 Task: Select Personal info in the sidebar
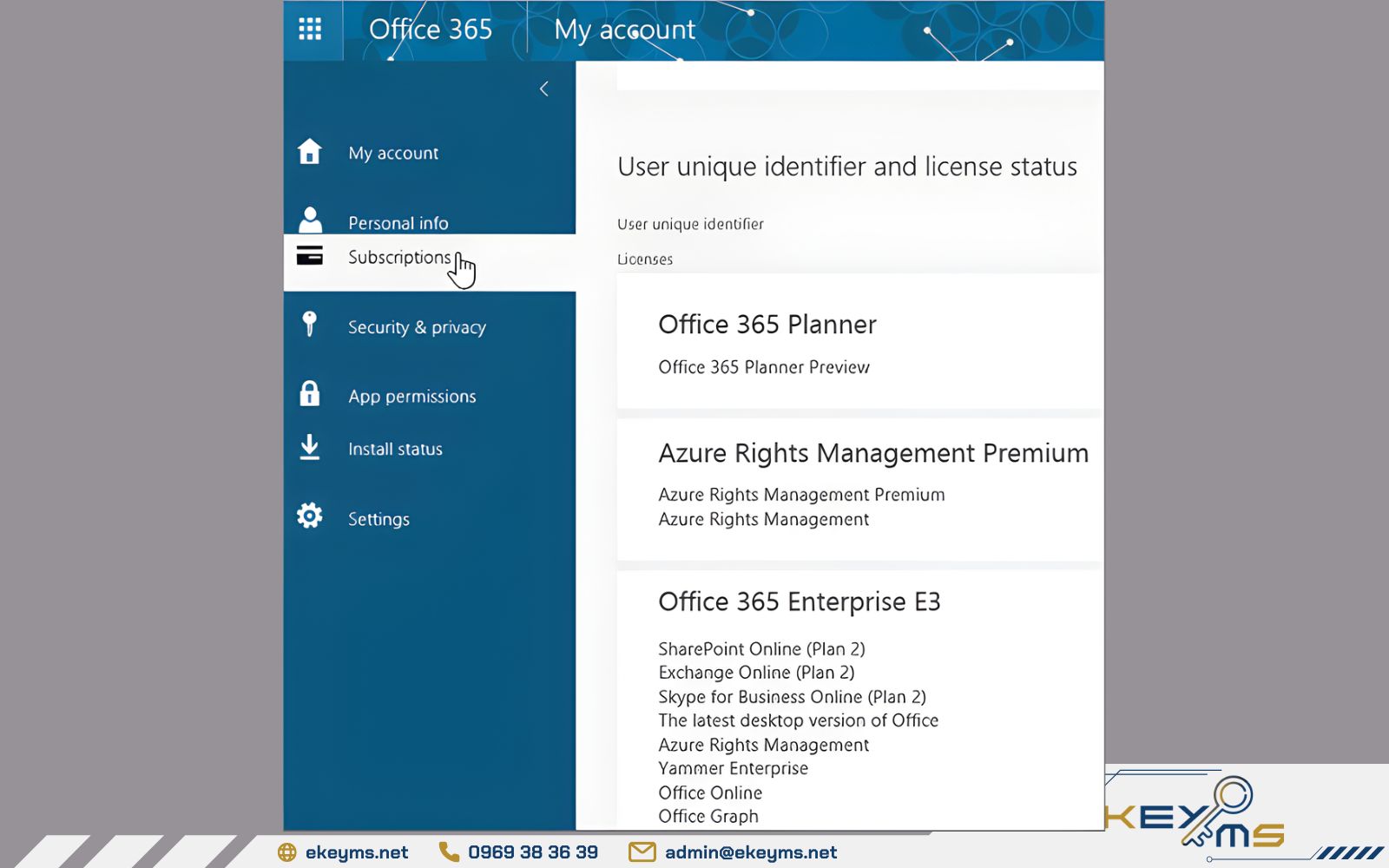[398, 223]
